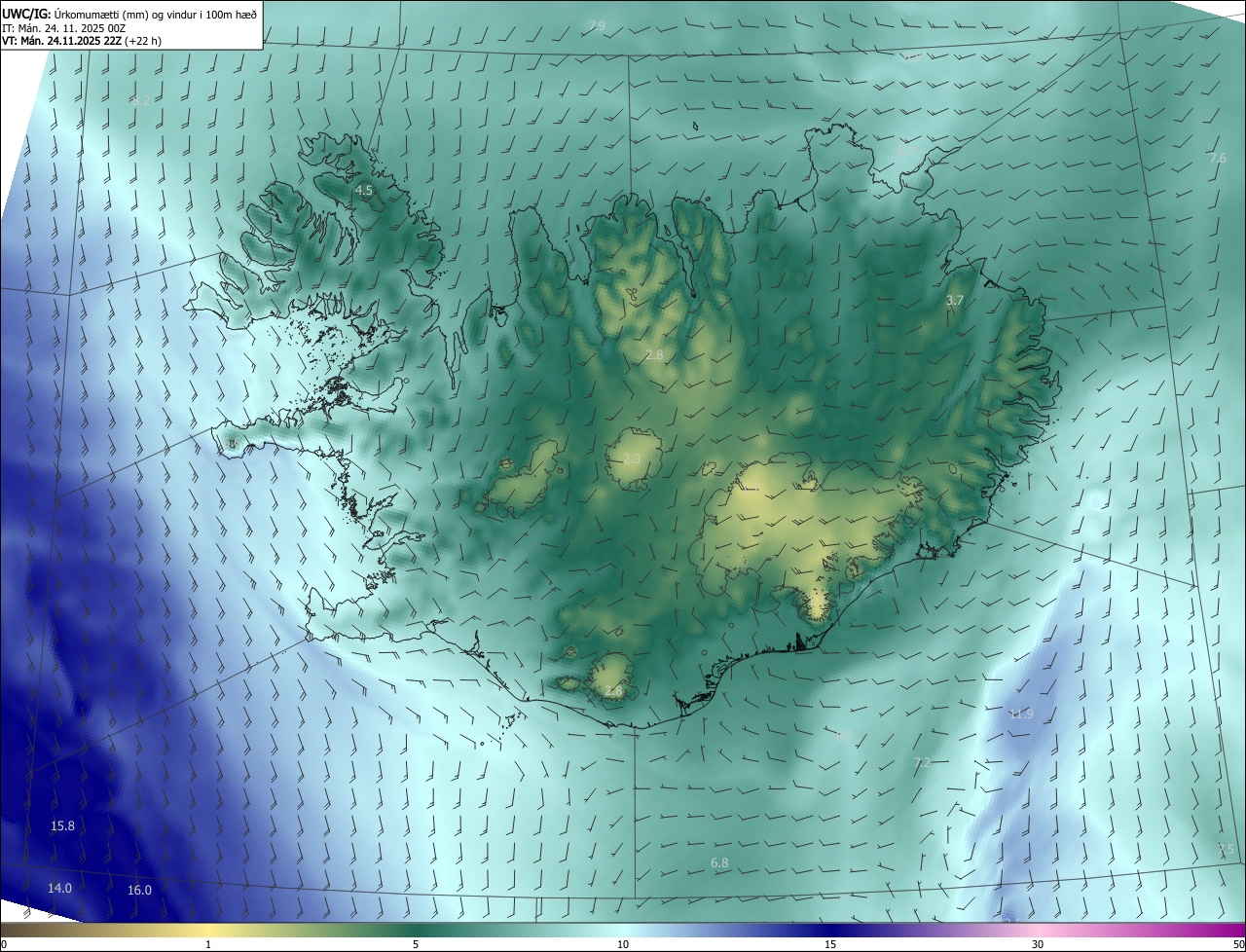Click the 14.0 value near the bottom-left corner

59,888
